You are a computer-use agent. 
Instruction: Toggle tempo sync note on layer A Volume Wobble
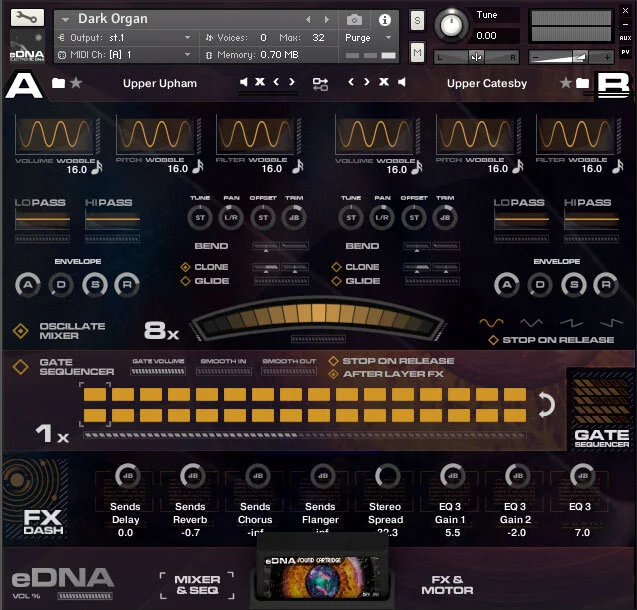tap(97, 167)
